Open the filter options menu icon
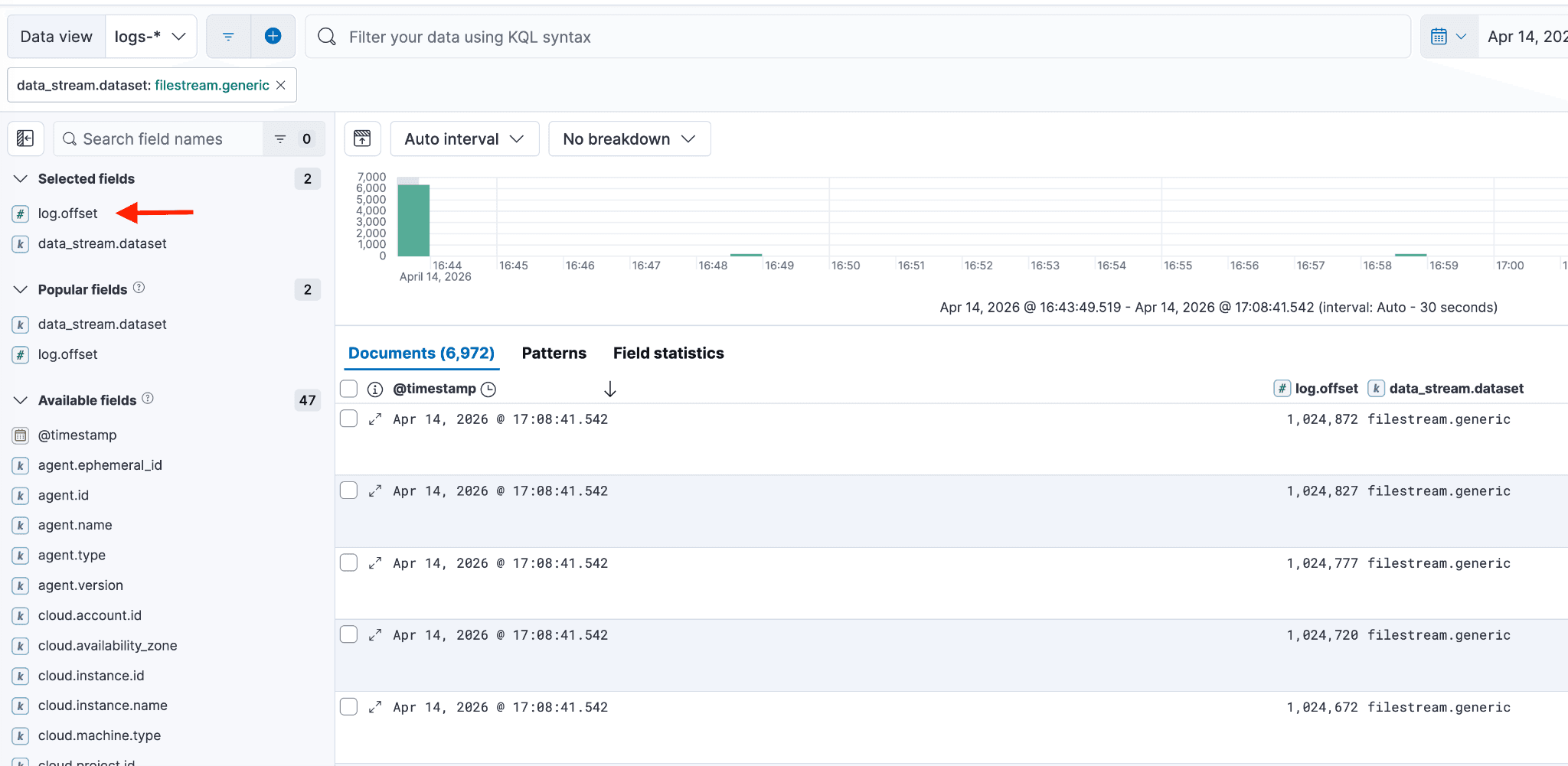 [228, 36]
